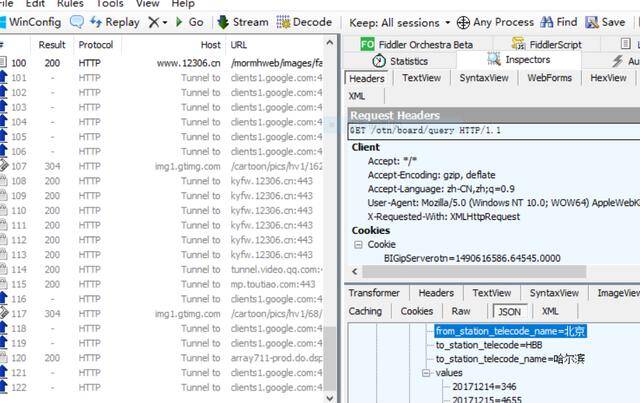Open the Remove sessions dropdown arrow
The image size is (640, 403).
[x=165, y=22]
